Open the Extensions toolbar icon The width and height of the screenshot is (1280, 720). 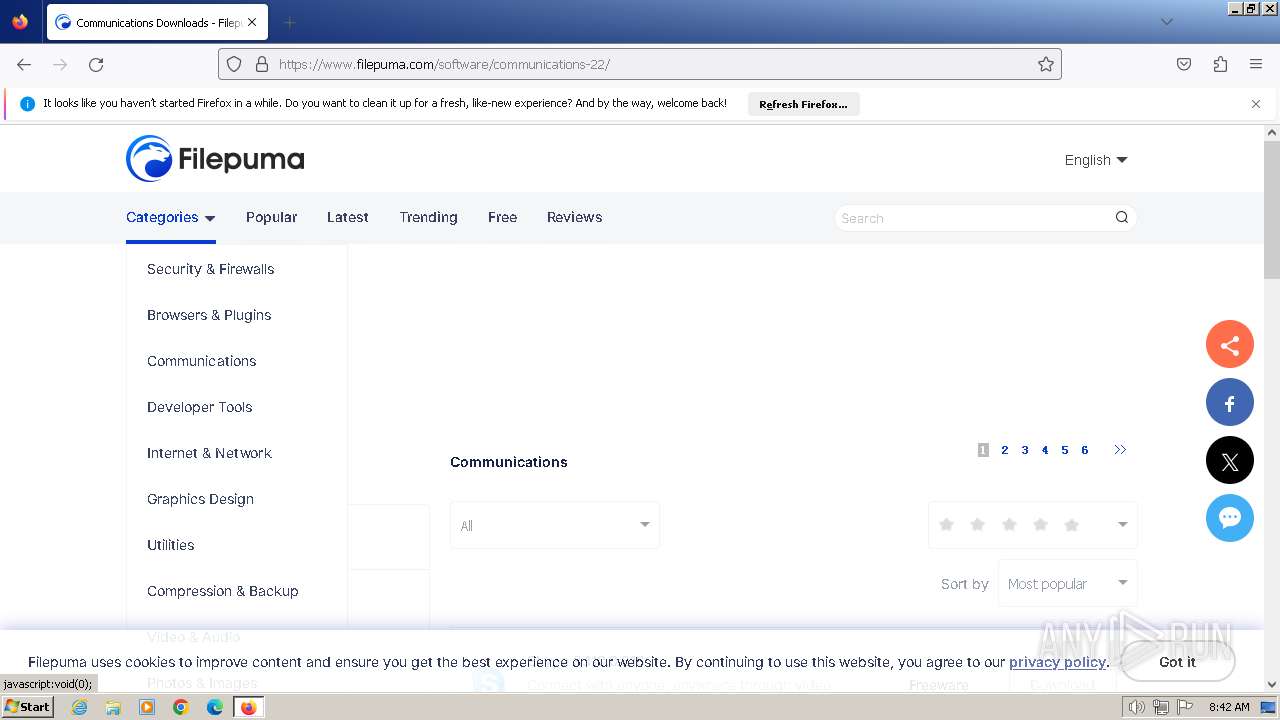[x=1220, y=64]
